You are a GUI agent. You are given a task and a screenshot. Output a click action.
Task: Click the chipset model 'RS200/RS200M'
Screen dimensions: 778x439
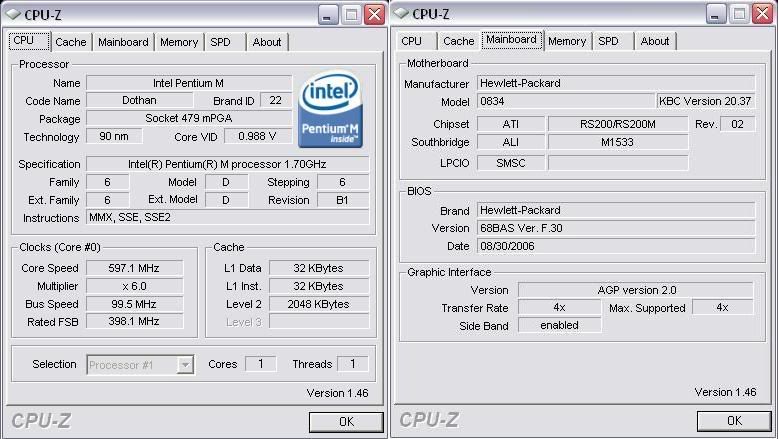pos(618,124)
